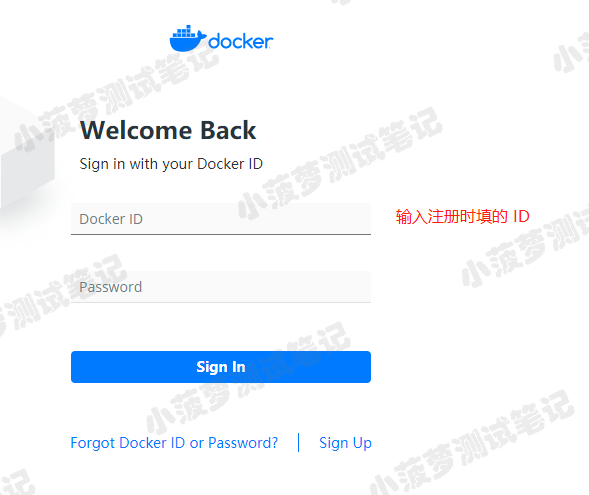The image size is (589, 495).
Task: Click the underline of the Docker ID field
Action: click(221, 234)
